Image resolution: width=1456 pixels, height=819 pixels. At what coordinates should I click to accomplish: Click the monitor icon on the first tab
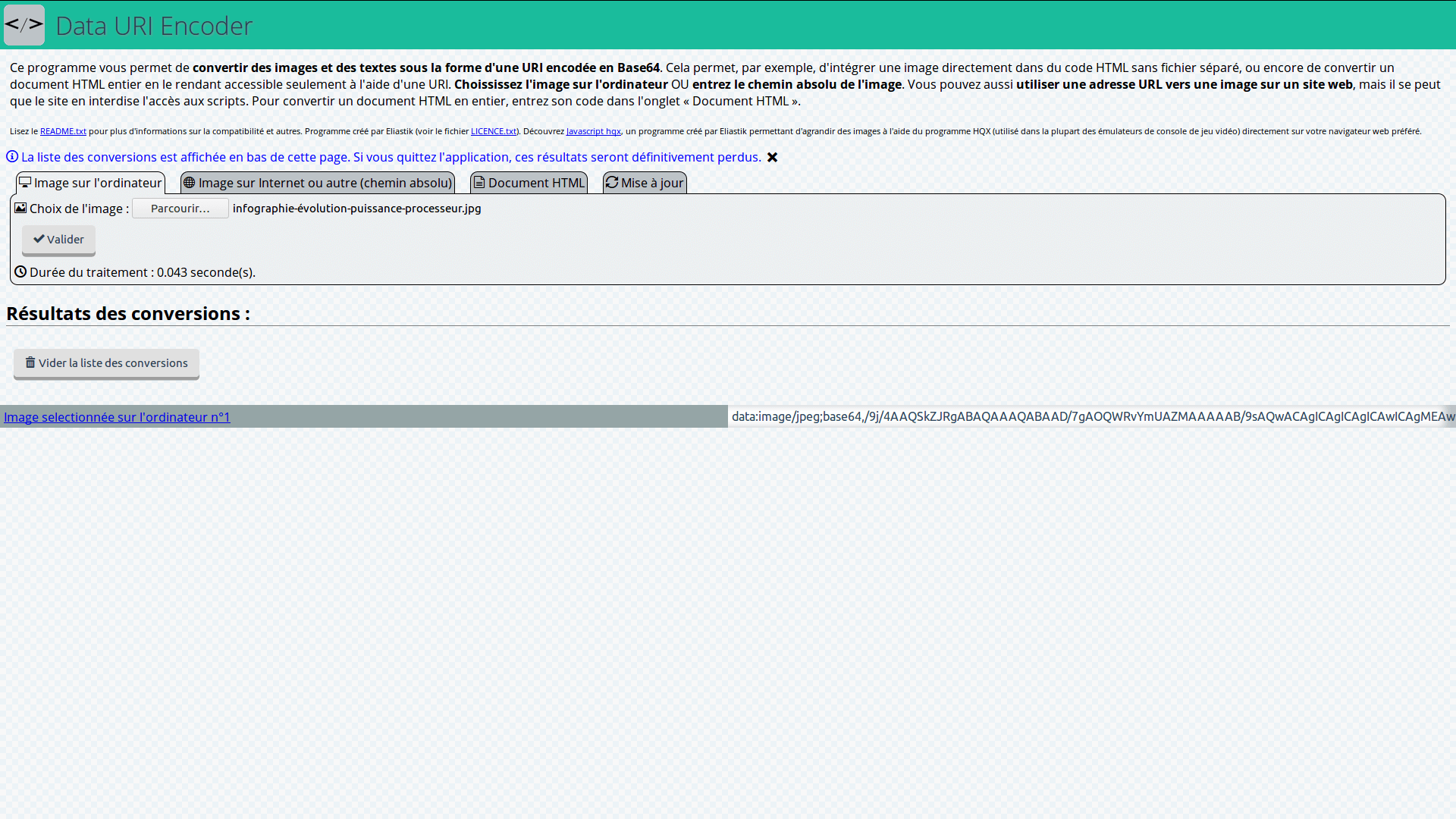[x=25, y=183]
